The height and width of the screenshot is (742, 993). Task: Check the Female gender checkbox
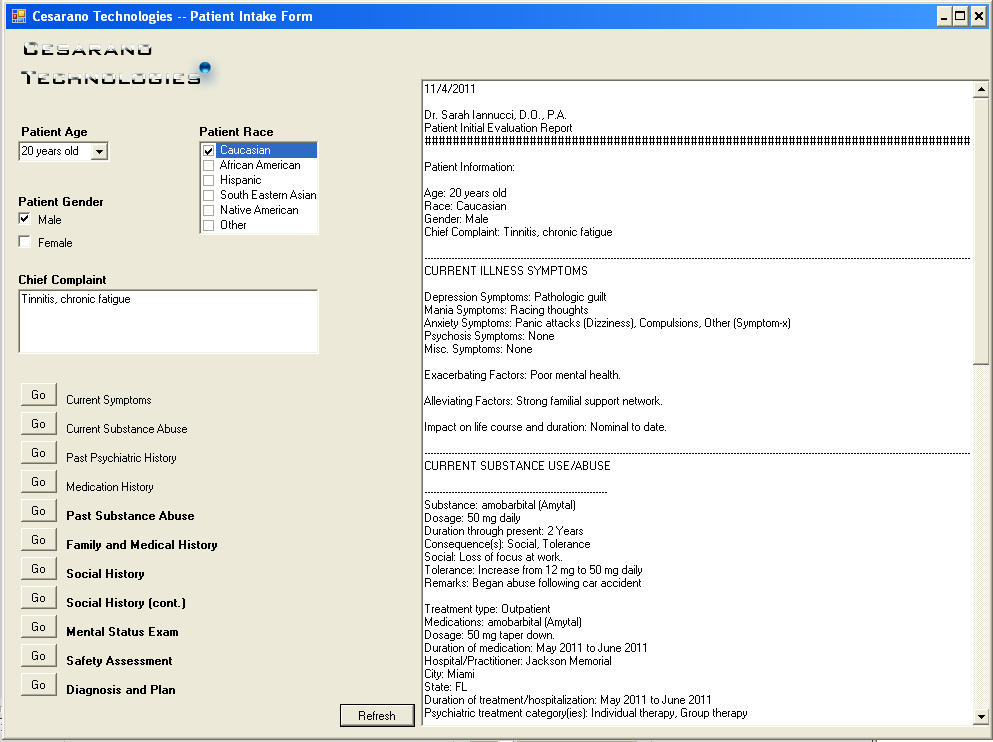click(24, 242)
